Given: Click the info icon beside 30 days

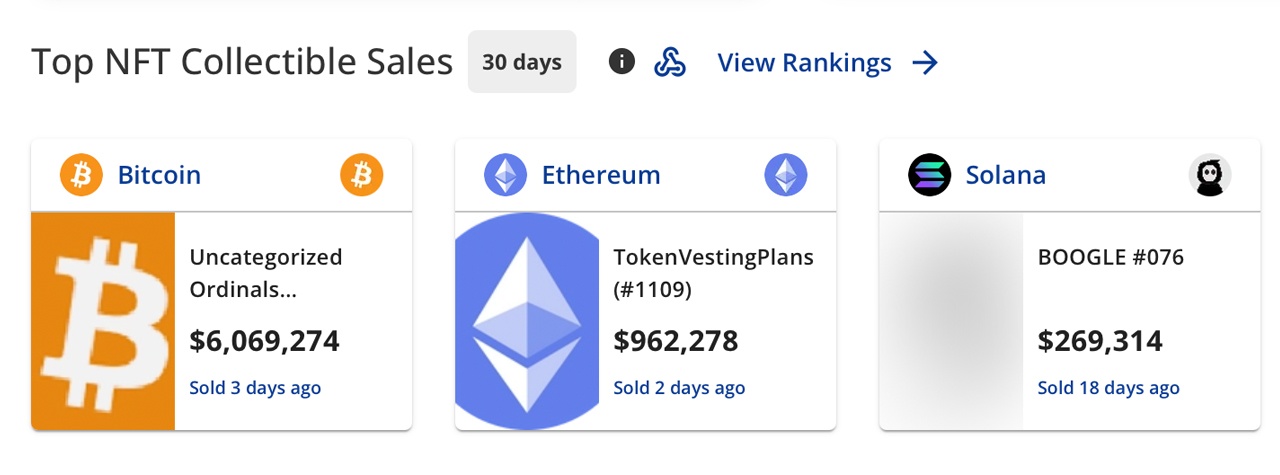Looking at the screenshot, I should [622, 62].
